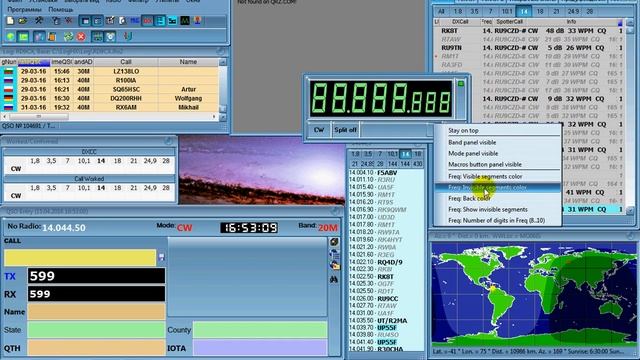Open the crossed tools settings icon
Image resolution: width=640 pixels, height=360 pixels.
point(39,20)
